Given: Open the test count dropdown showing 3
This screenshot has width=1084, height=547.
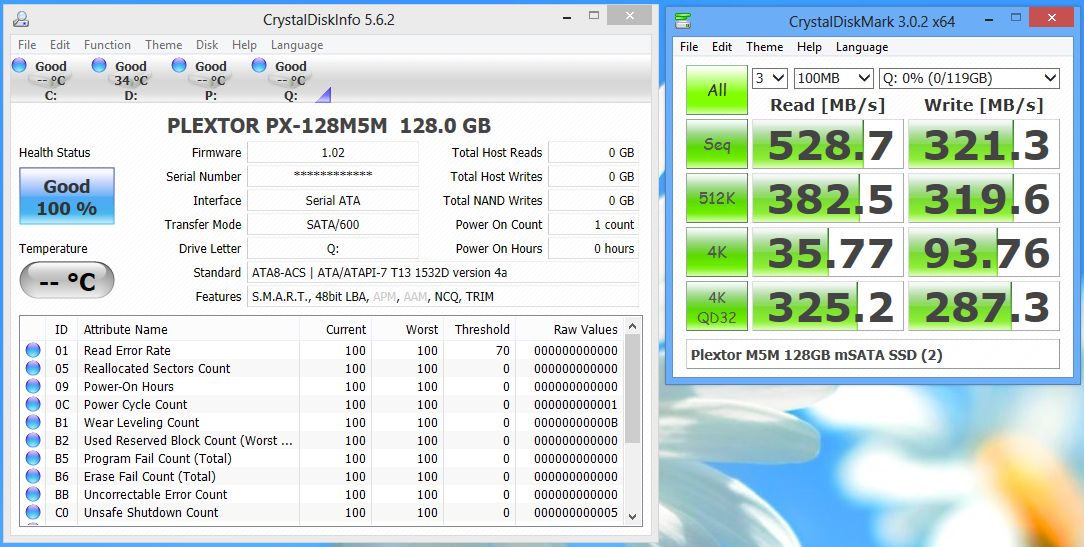Looking at the screenshot, I should (770, 78).
